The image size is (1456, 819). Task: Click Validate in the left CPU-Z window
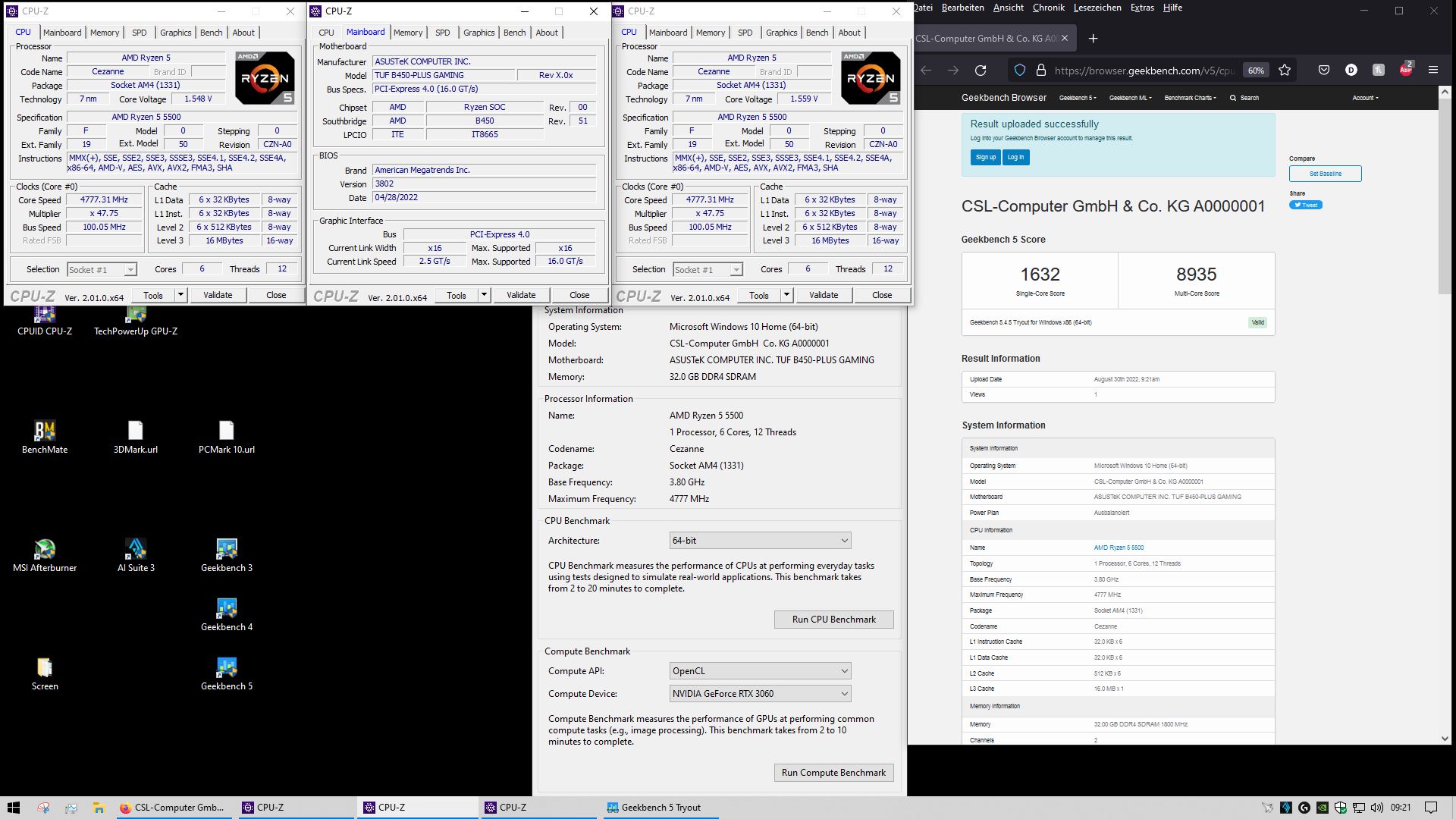click(218, 295)
